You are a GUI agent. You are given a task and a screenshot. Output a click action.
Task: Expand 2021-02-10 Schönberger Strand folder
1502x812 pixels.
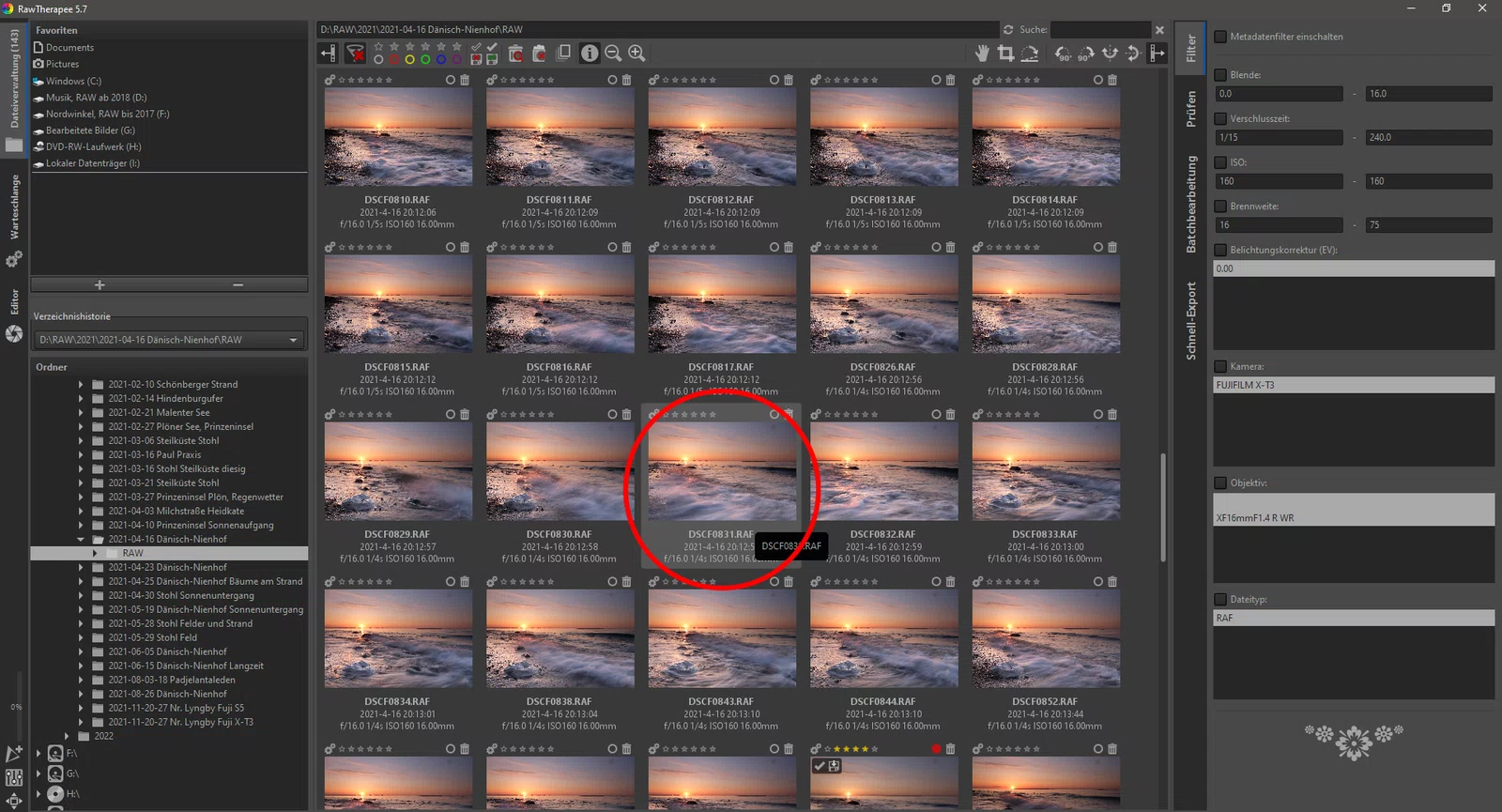(x=81, y=384)
